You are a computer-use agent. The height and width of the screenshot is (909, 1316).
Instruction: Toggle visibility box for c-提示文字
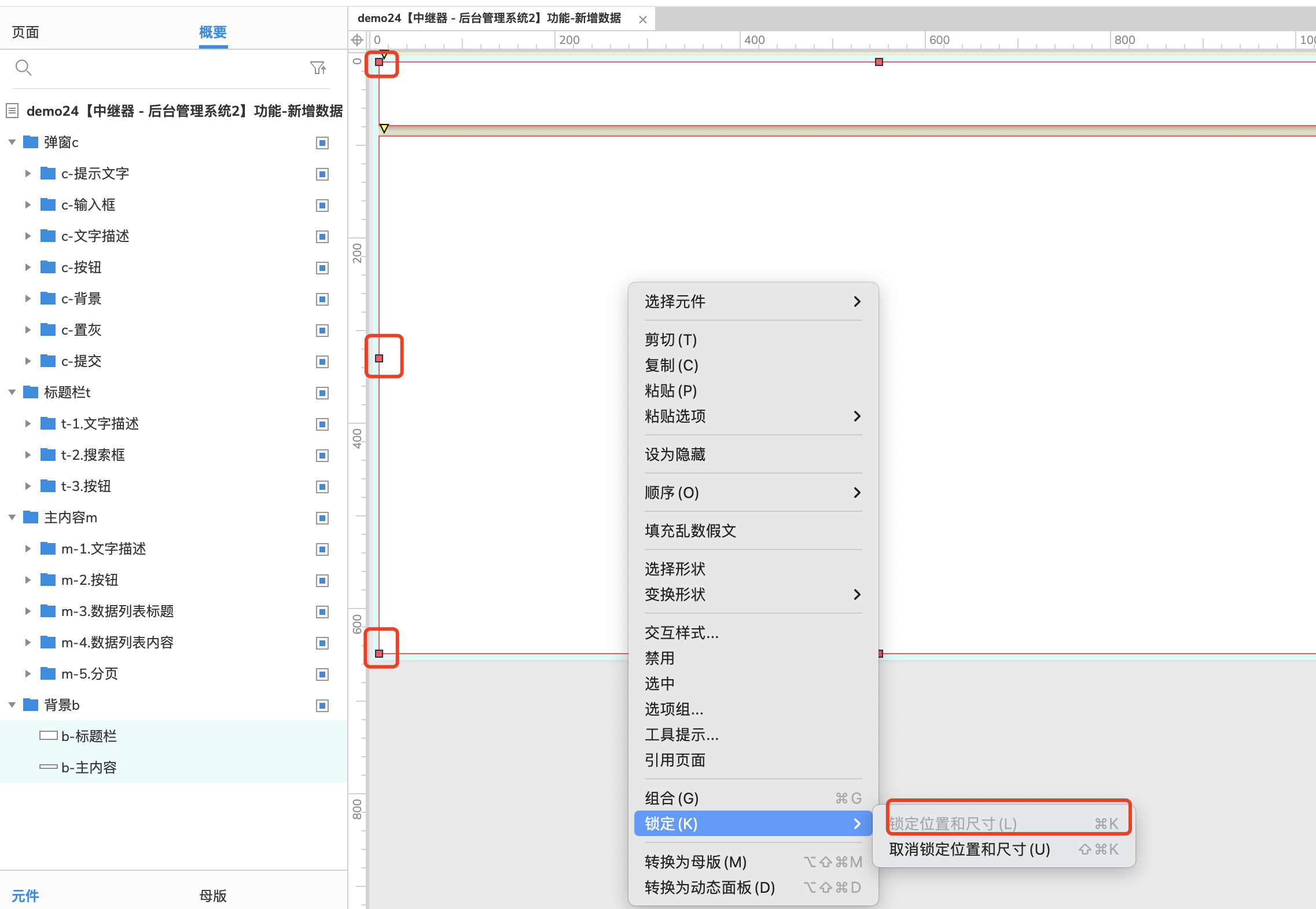pos(322,174)
